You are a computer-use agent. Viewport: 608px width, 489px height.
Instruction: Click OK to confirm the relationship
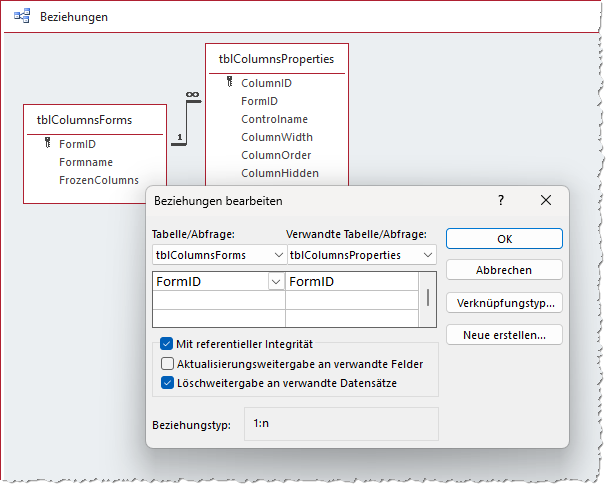[x=504, y=239]
